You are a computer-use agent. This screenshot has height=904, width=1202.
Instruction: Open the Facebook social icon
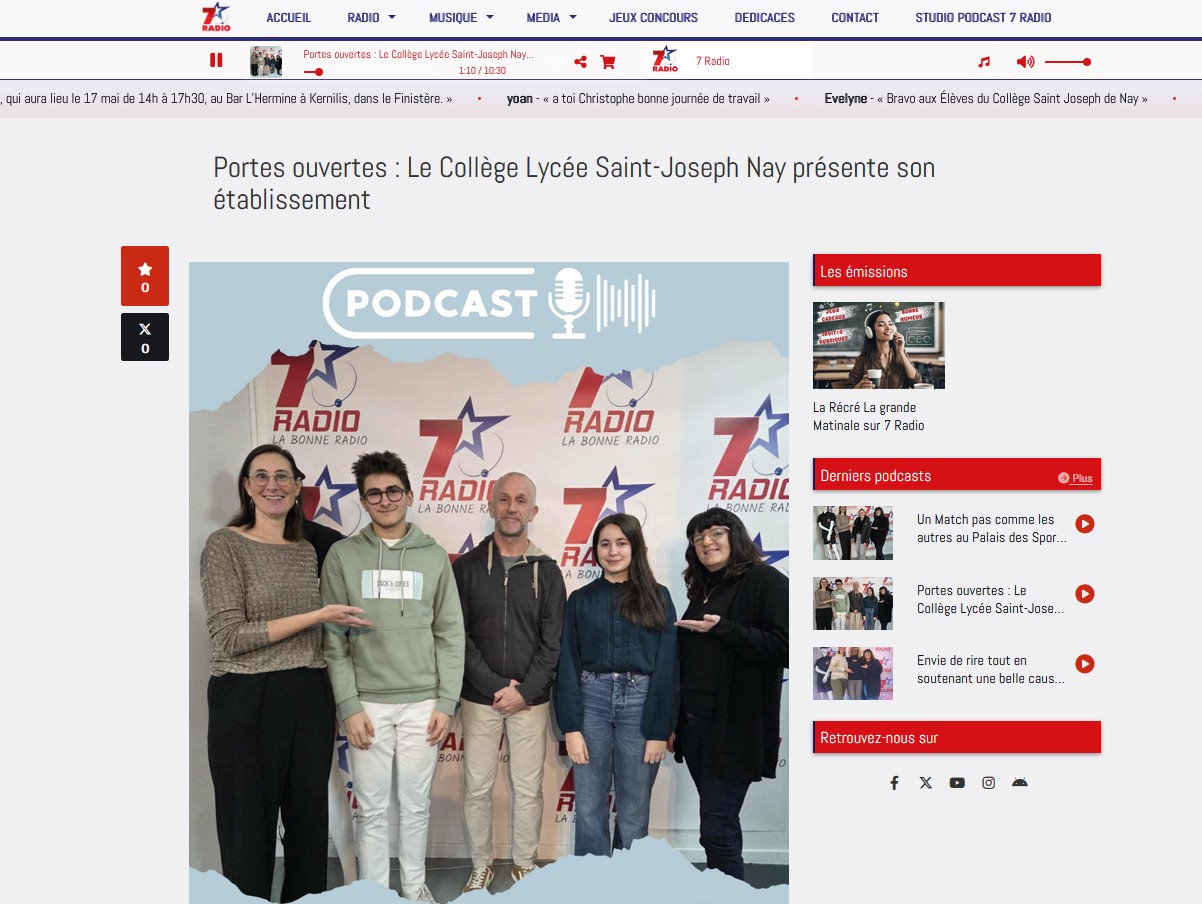click(x=894, y=783)
